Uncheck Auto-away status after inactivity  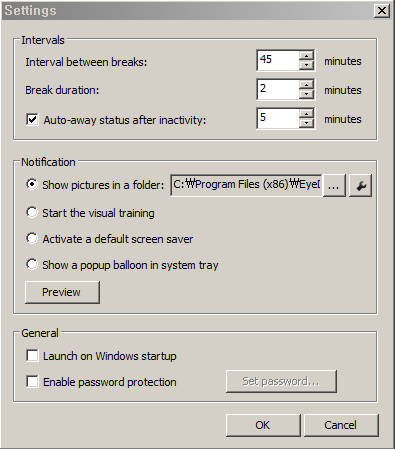tap(32, 120)
